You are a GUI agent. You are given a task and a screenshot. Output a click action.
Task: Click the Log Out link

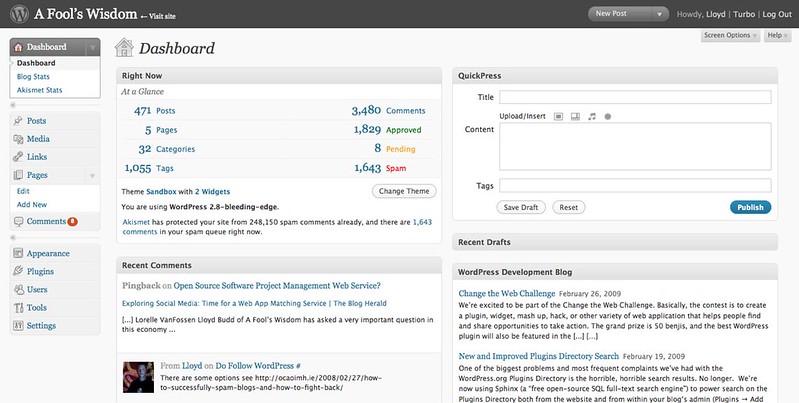[x=777, y=14]
